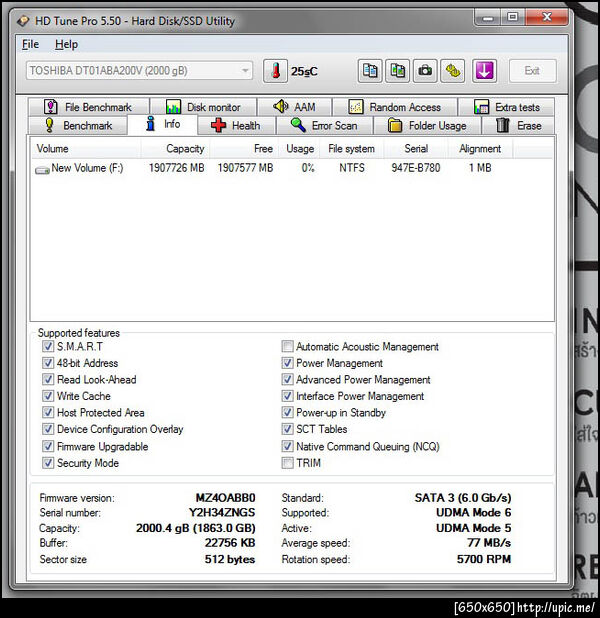The height and width of the screenshot is (618, 600).
Task: Switch to the Random Access tab
Action: pyautogui.click(x=395, y=107)
